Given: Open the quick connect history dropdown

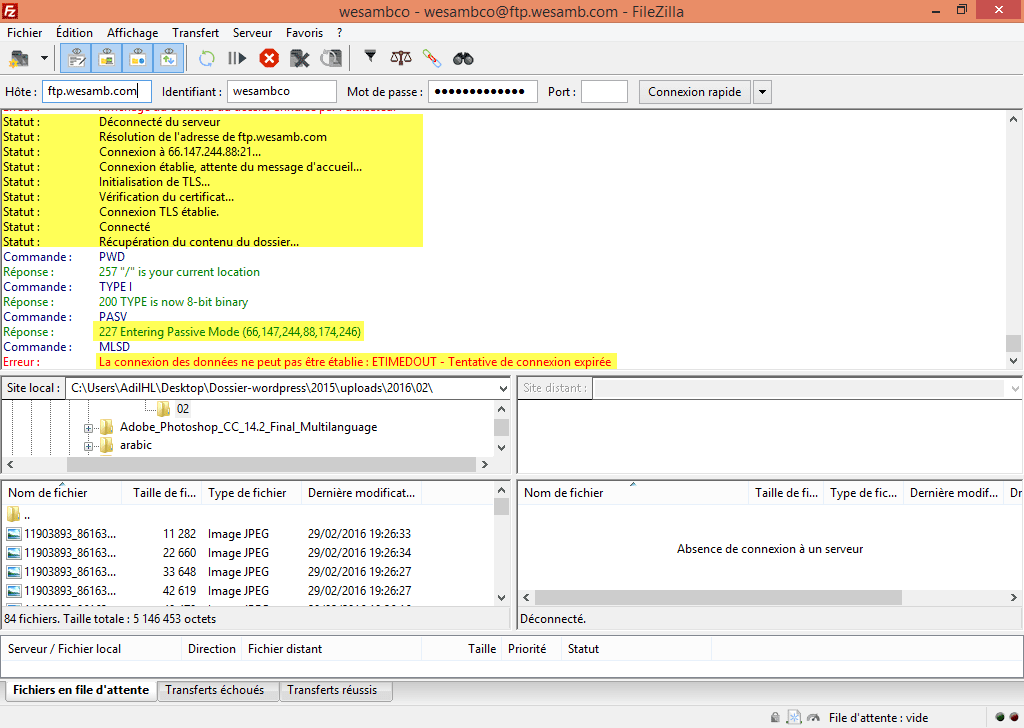Looking at the screenshot, I should click(762, 92).
